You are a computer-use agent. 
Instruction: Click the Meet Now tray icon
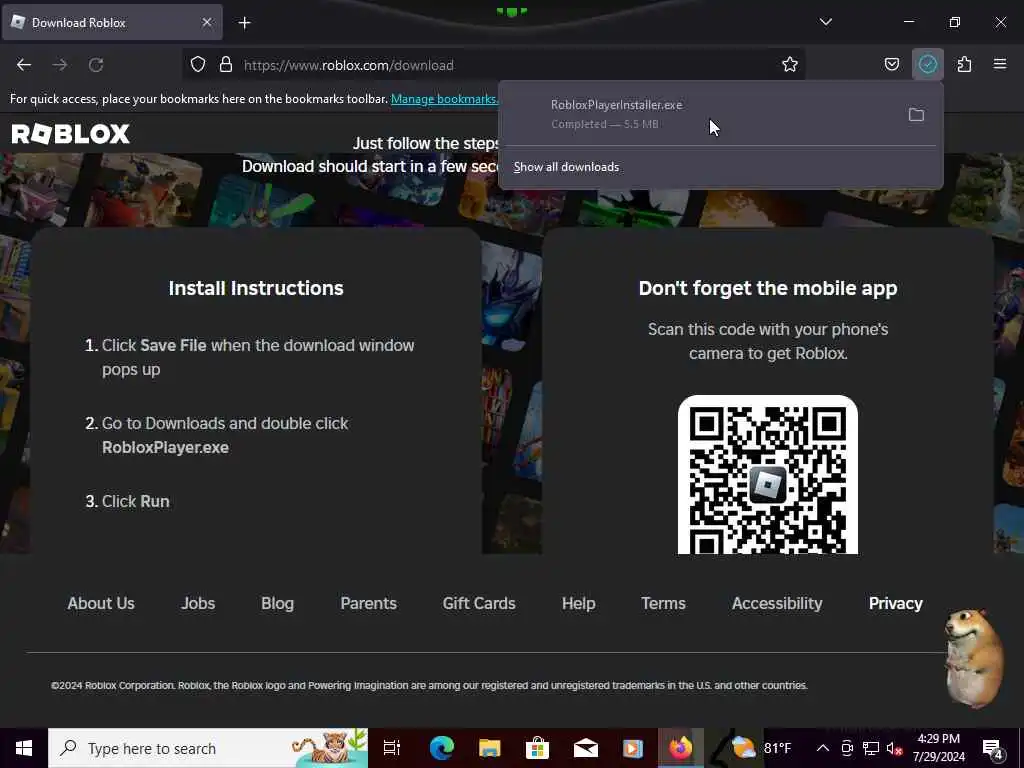click(847, 748)
